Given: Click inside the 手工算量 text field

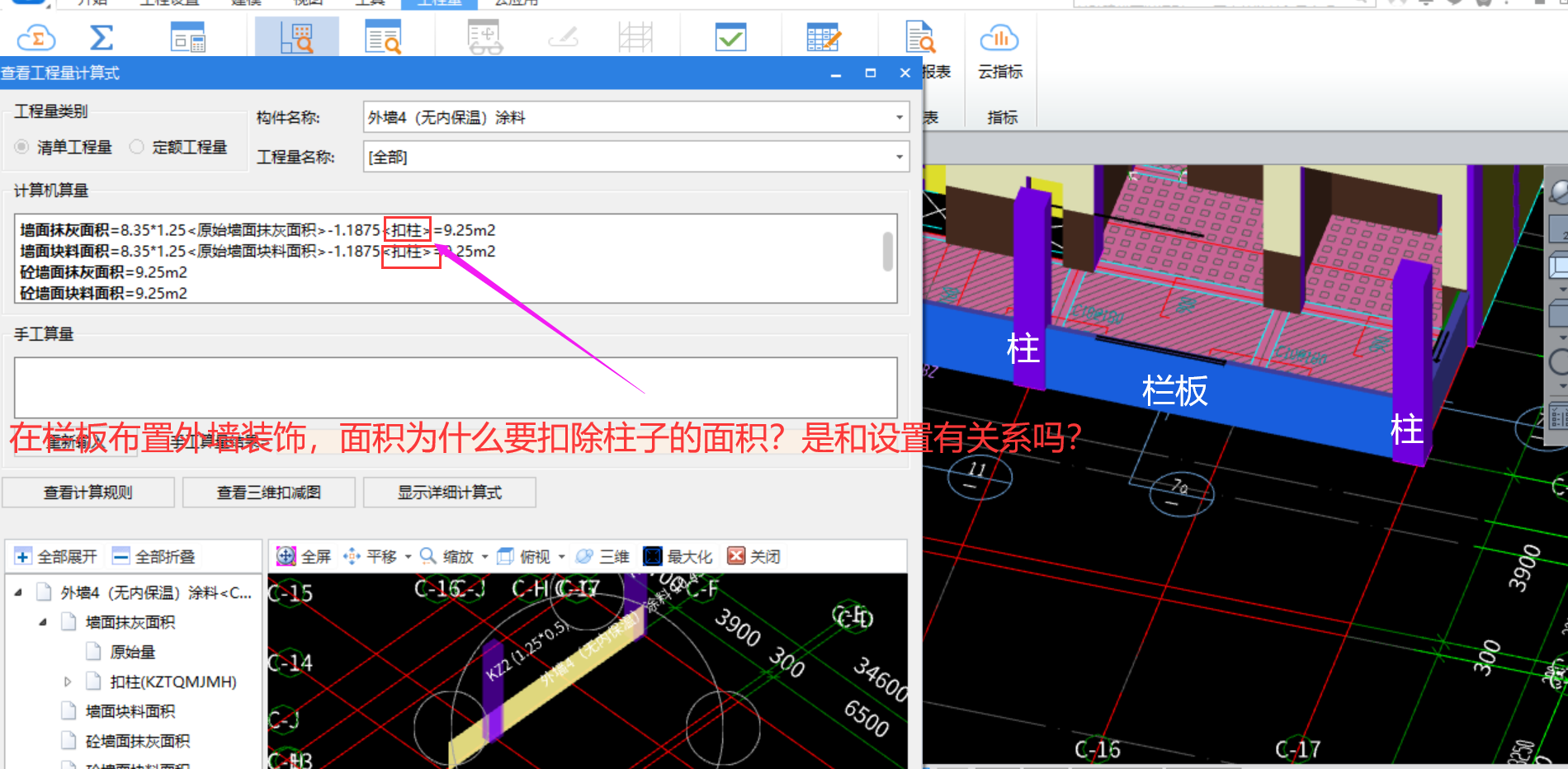Looking at the screenshot, I should click(456, 387).
